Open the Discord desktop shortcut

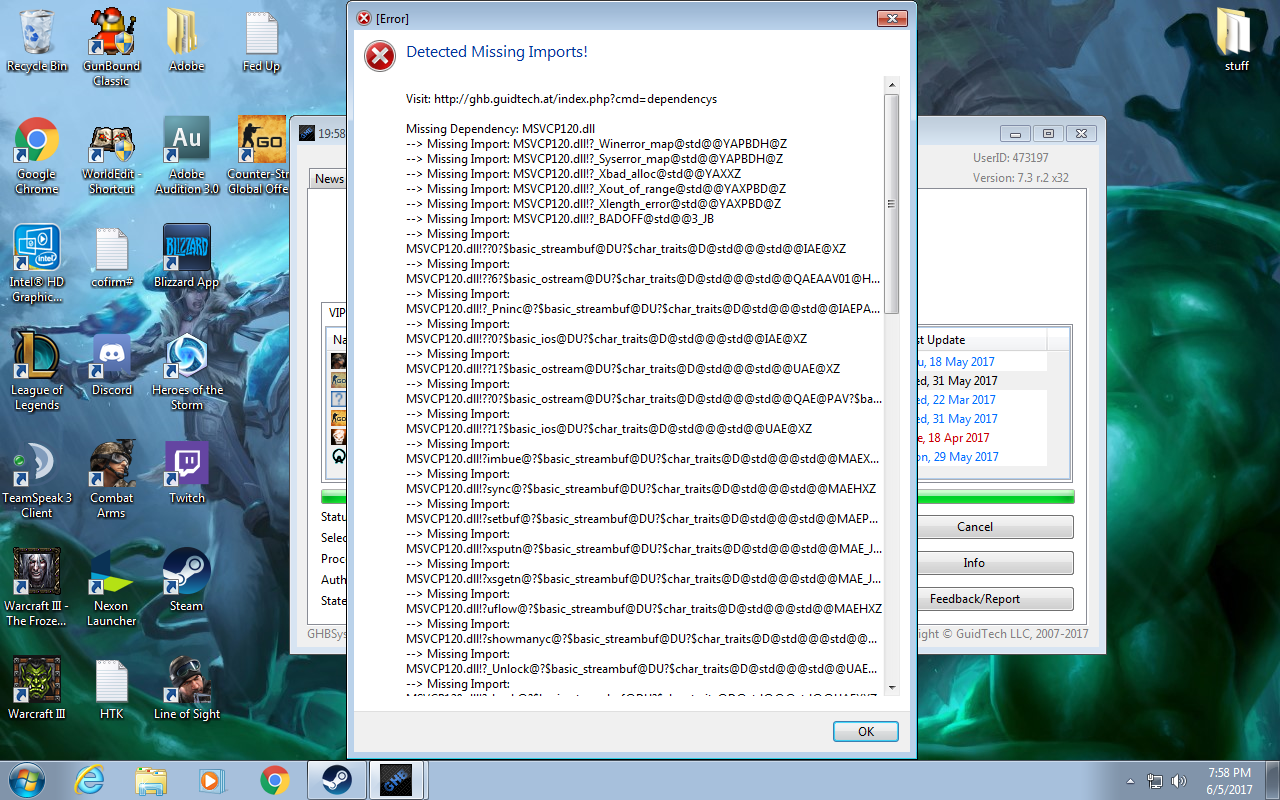pos(112,366)
